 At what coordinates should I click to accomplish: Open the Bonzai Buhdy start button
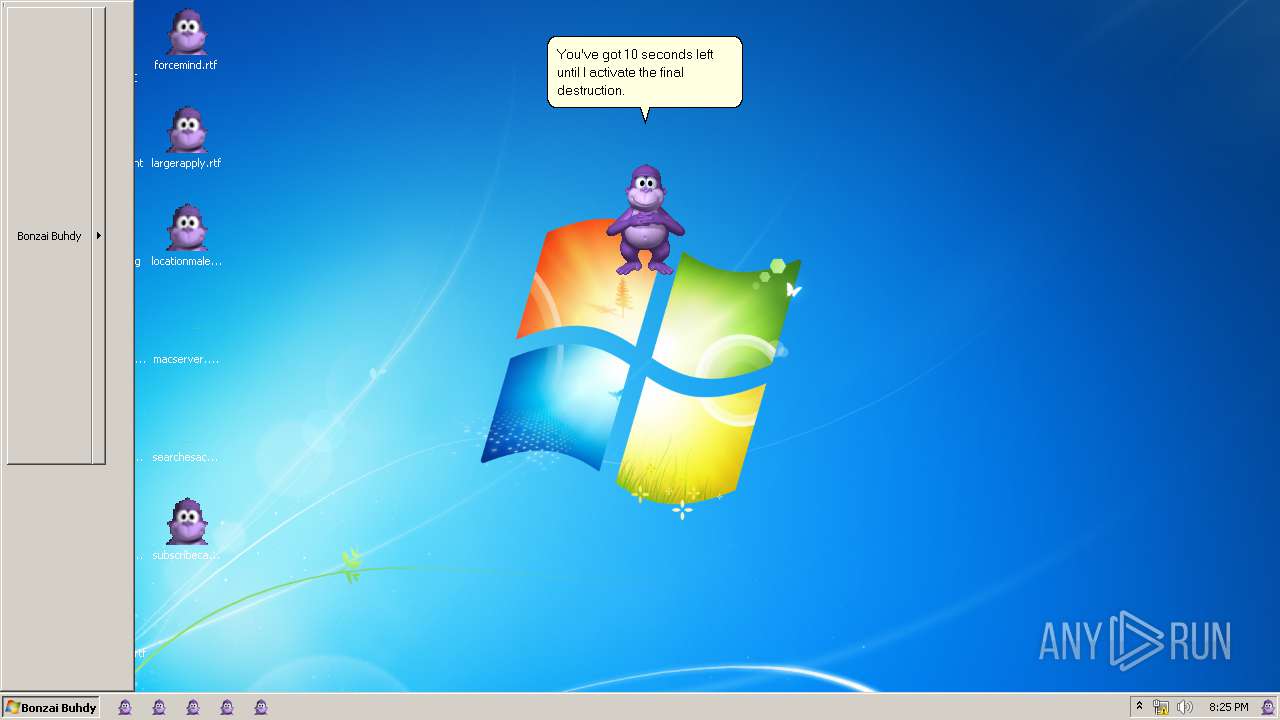pos(51,707)
